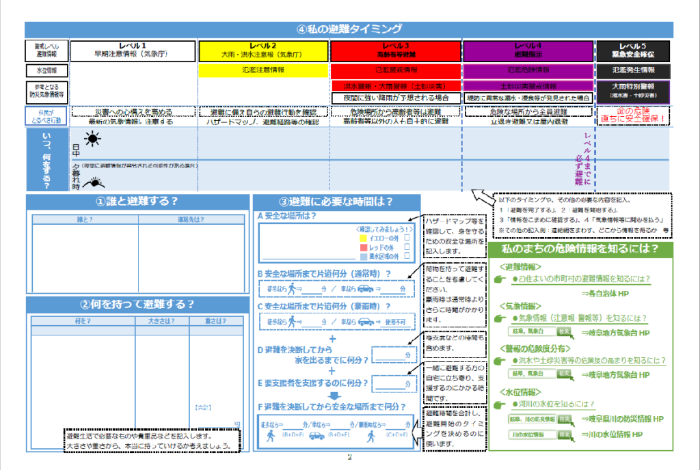Select the ③避難に必要な時間は？ header

[x=334, y=201]
